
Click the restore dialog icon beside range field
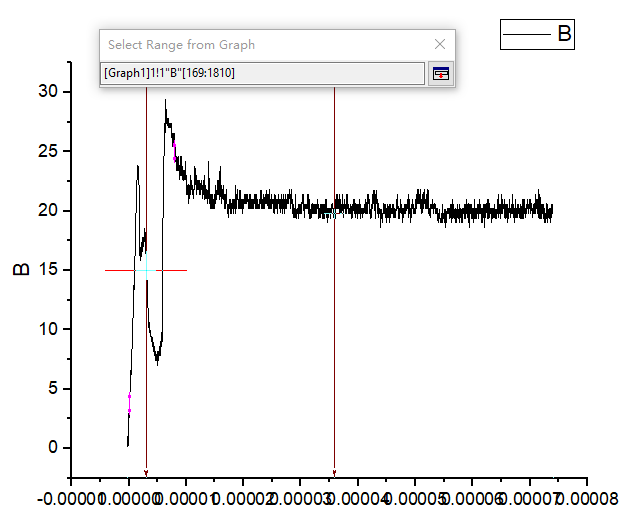(440, 73)
